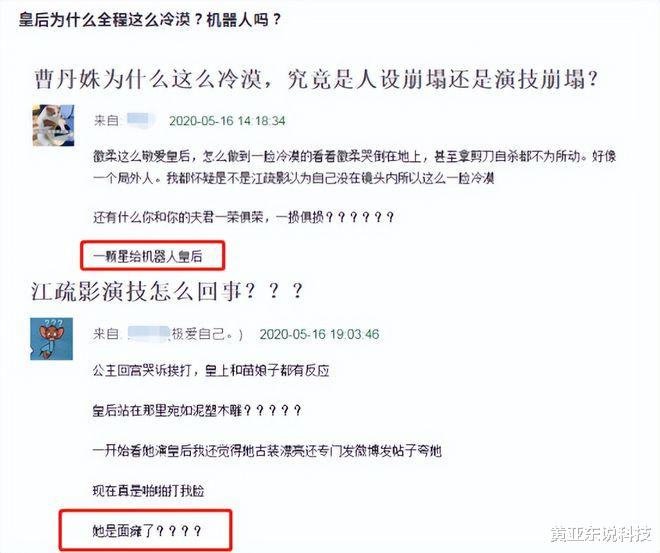
Task: Click the puppy avatar of the first poster
Action: [x=53, y=125]
